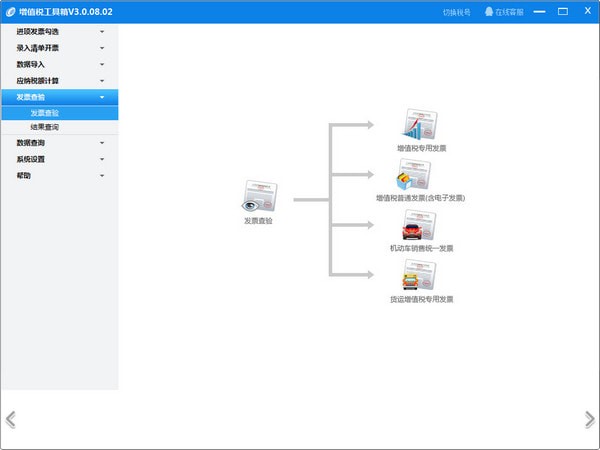The width and height of the screenshot is (600, 450).
Task: Open the 系统设置 sidebar menu
Action: pos(59,159)
